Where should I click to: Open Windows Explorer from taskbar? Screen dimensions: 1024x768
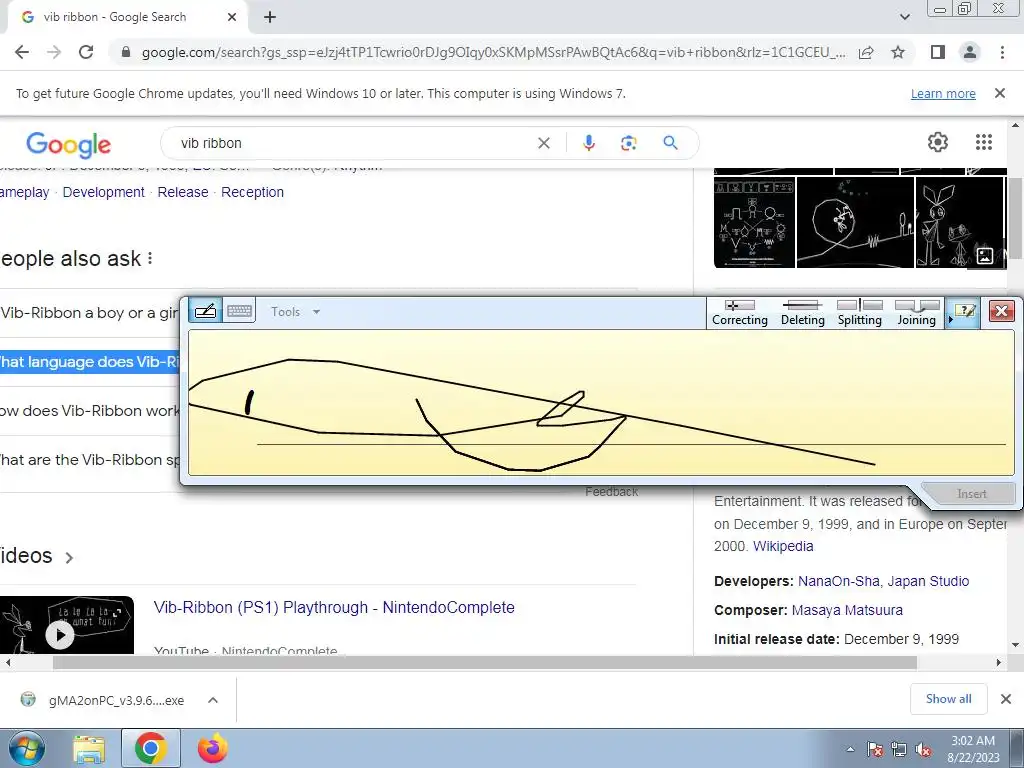click(x=89, y=748)
